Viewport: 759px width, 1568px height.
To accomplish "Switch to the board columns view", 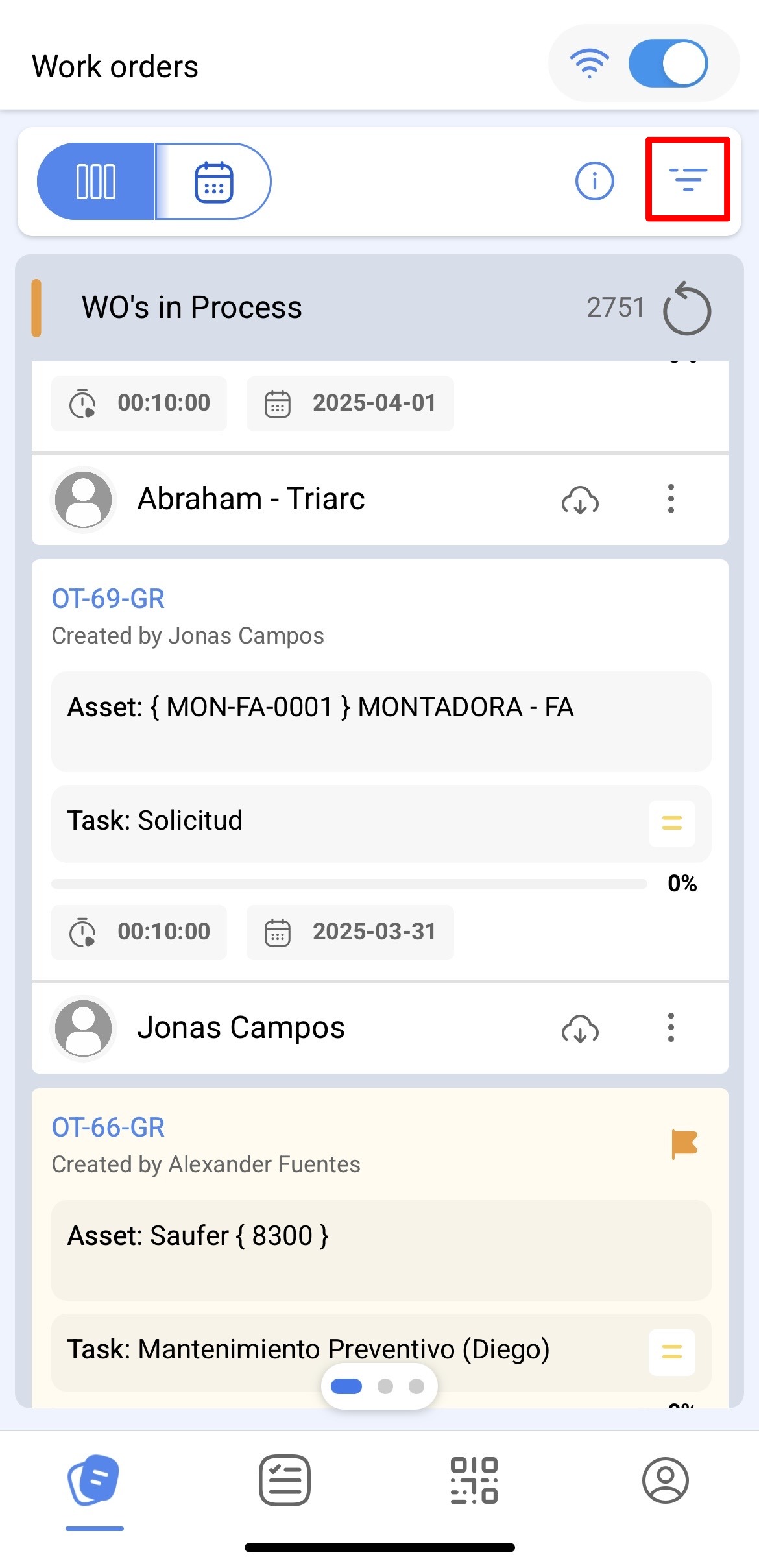I will tap(96, 181).
